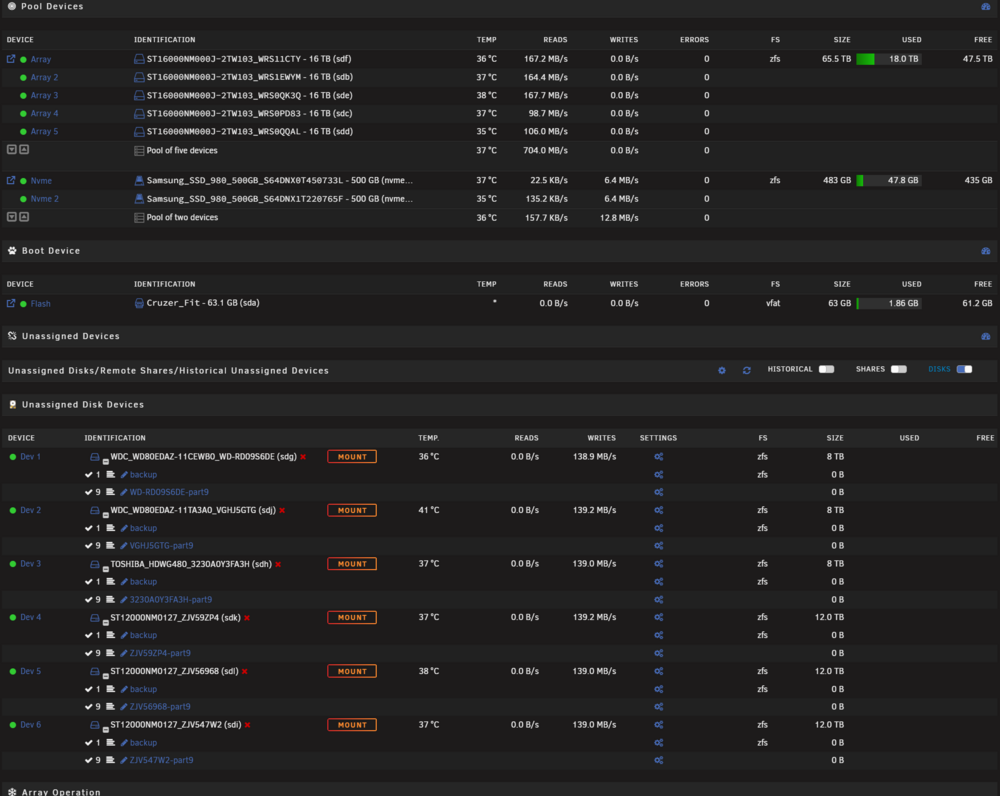1000x796 pixels.
Task: Edit pencil for ZJV547W2-part9 partition
Action: (124, 760)
